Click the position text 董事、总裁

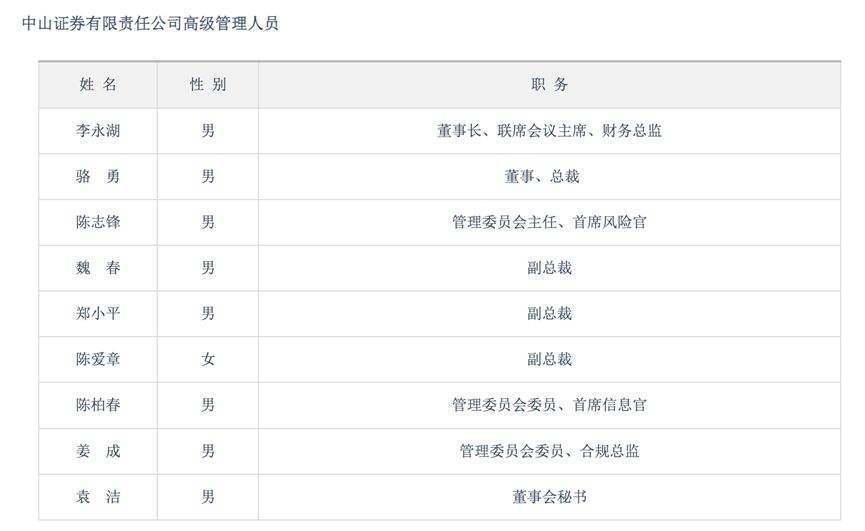[549, 177]
